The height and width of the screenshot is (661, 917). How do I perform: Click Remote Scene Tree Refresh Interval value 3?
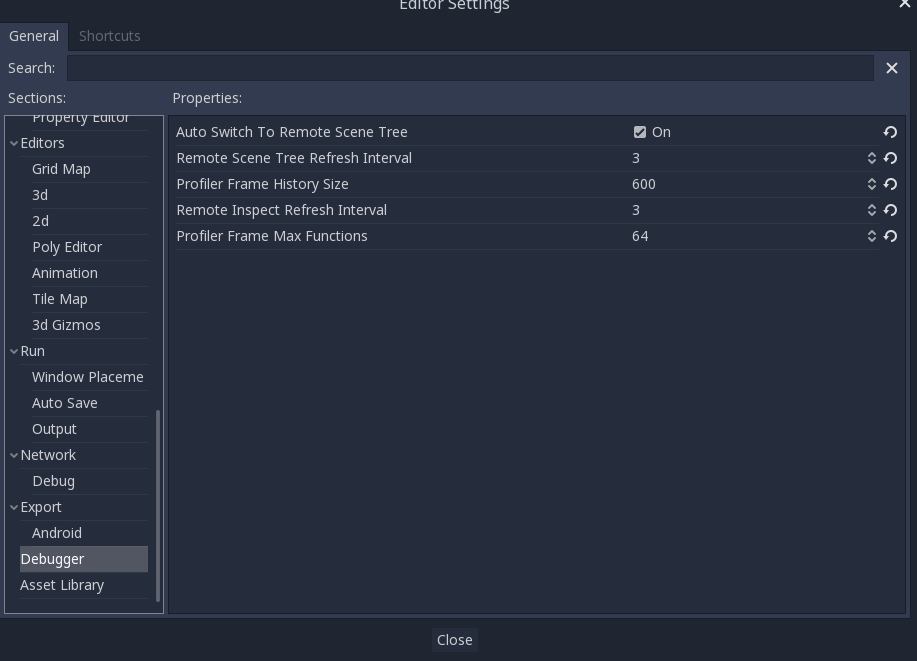[x=636, y=158]
